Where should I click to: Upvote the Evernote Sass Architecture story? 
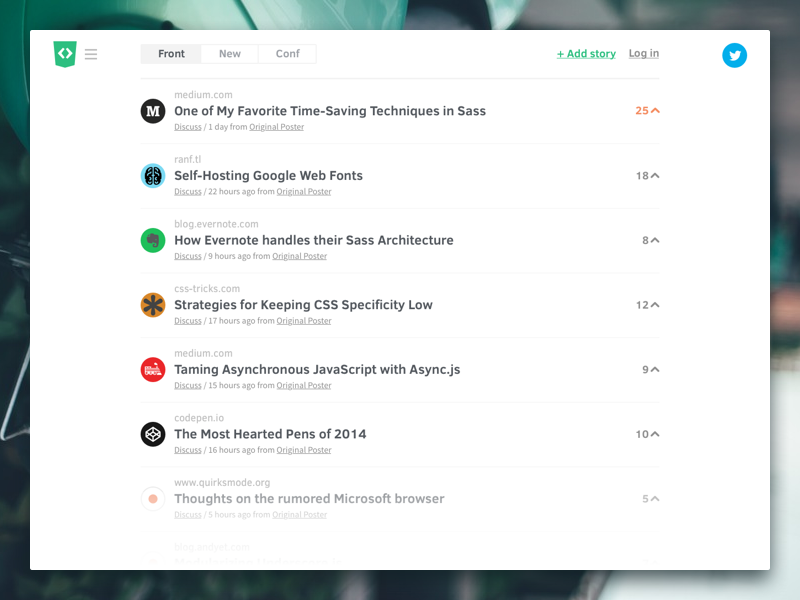coord(655,241)
